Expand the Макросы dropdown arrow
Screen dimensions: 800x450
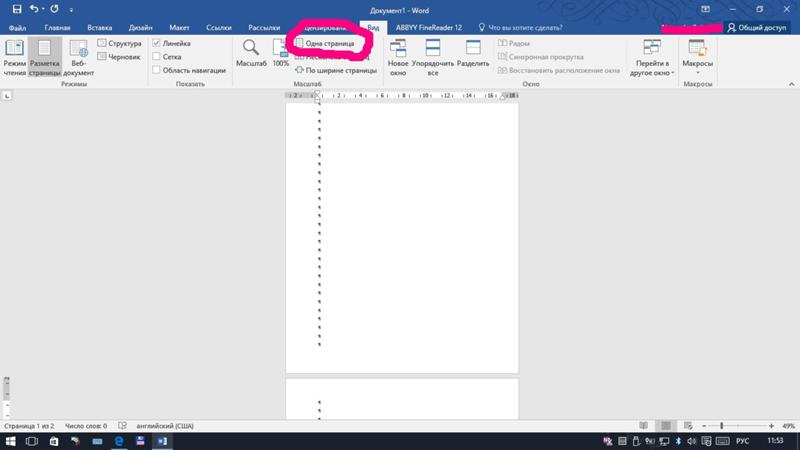697,72
